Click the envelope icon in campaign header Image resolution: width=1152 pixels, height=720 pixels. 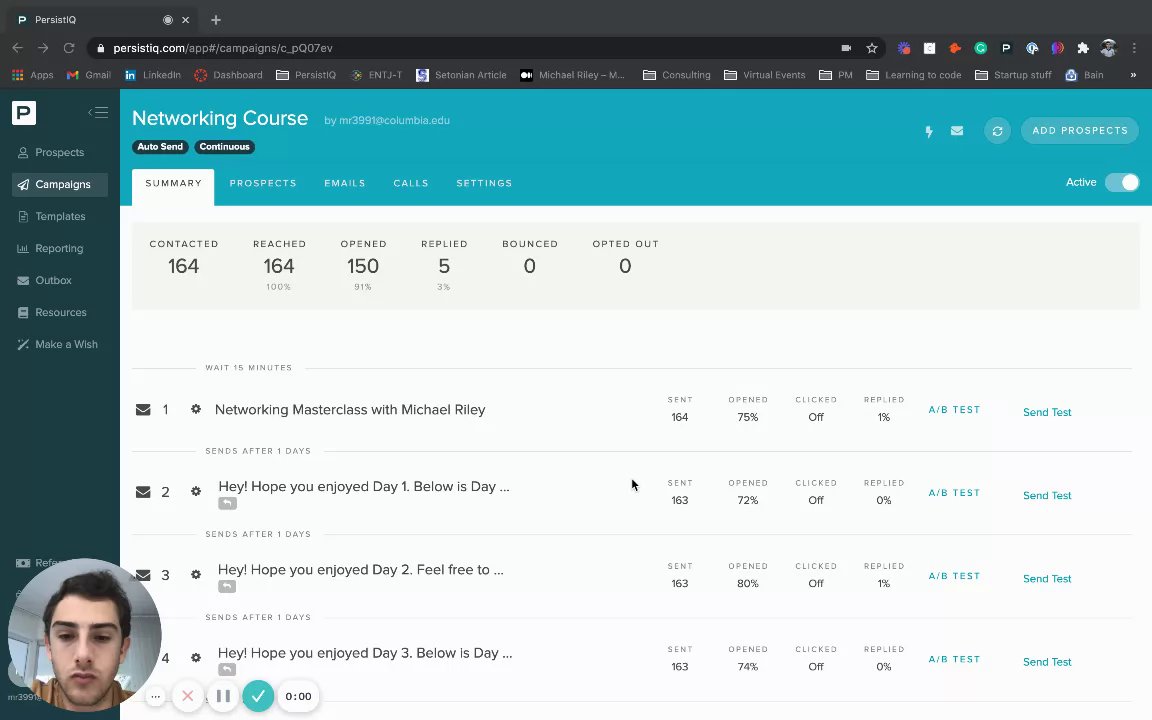[x=957, y=131]
